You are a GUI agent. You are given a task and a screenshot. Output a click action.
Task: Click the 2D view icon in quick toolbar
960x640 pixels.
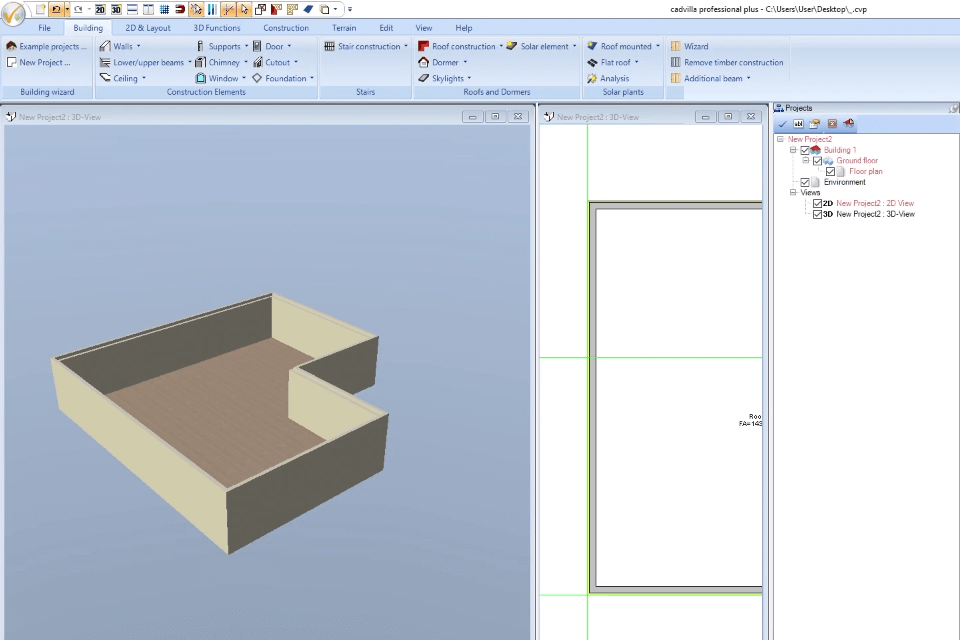click(100, 9)
